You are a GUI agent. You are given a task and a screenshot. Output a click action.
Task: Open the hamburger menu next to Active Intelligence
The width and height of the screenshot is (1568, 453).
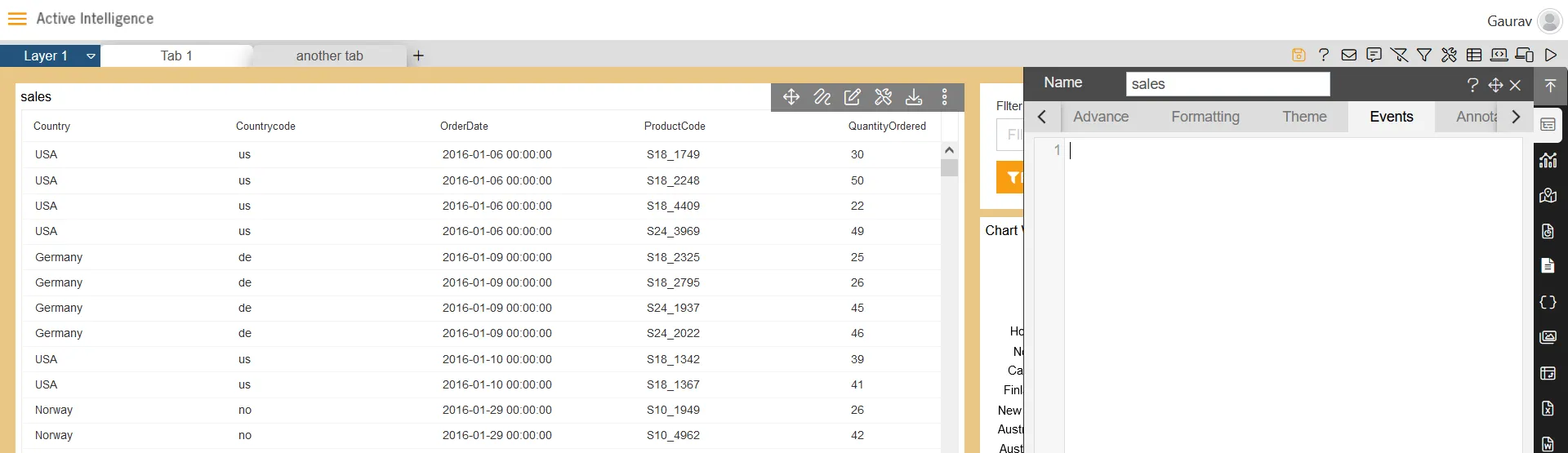[17, 19]
